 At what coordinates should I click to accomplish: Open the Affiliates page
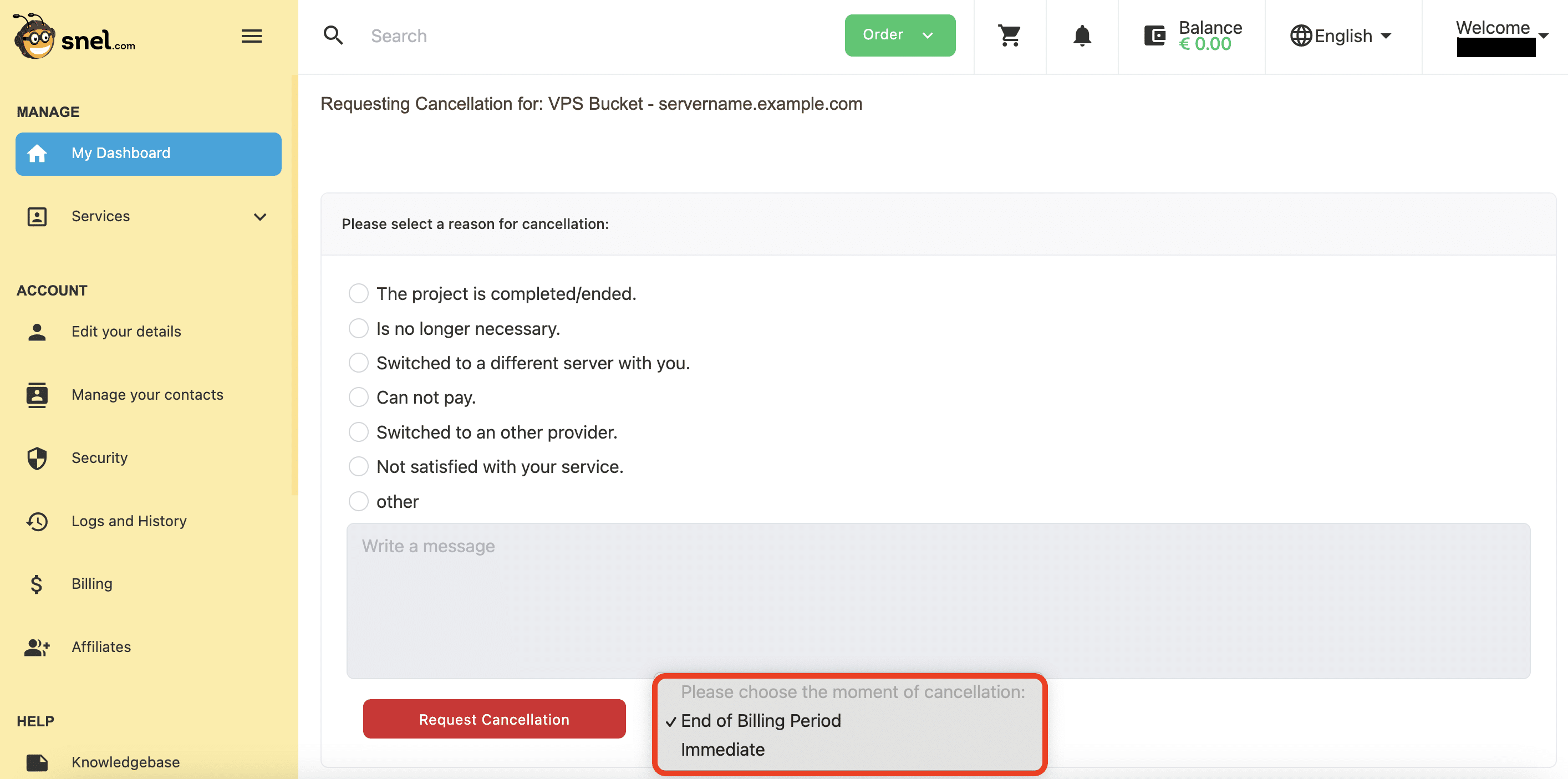pyautogui.click(x=101, y=648)
